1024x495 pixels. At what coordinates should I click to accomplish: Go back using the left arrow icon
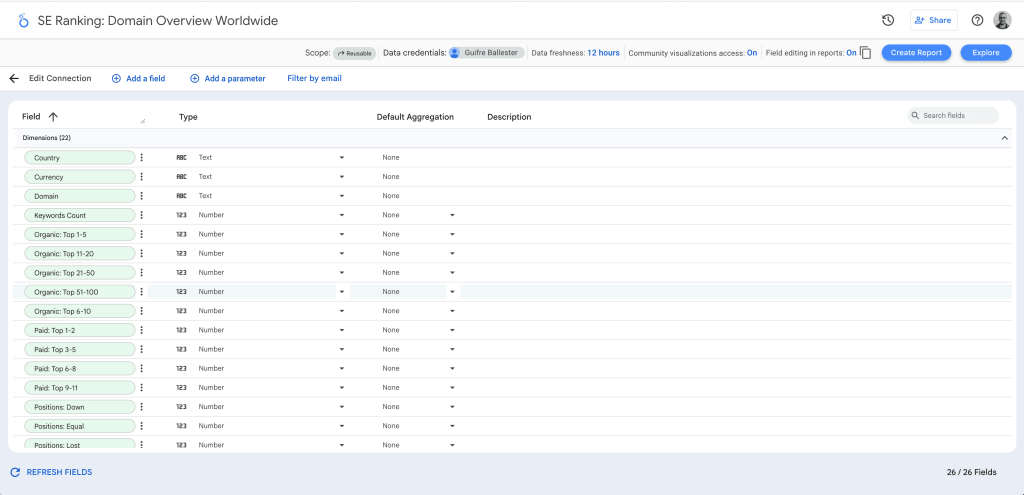[x=14, y=78]
